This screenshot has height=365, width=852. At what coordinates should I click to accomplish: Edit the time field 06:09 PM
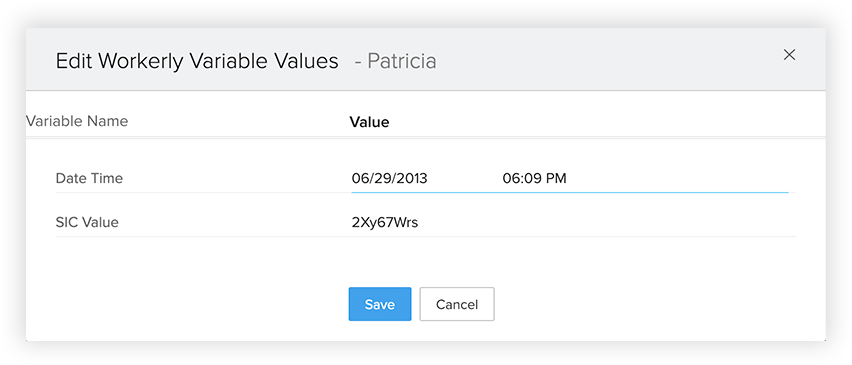534,178
